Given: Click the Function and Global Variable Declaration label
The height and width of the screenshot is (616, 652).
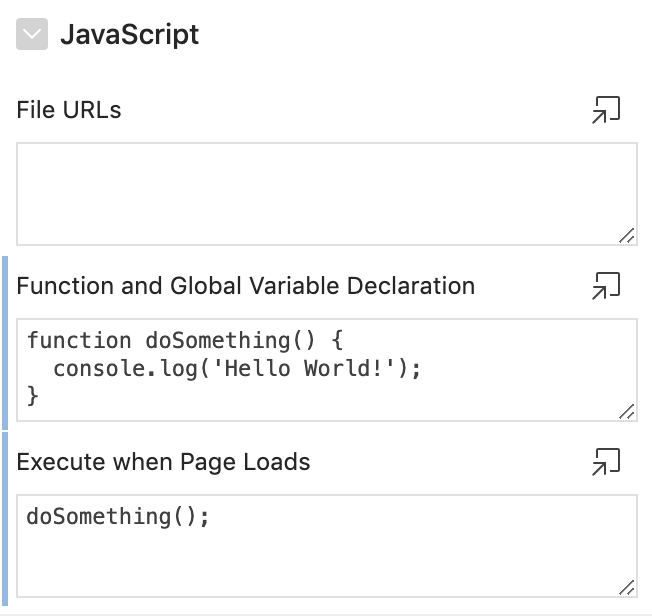Looking at the screenshot, I should coord(245,286).
